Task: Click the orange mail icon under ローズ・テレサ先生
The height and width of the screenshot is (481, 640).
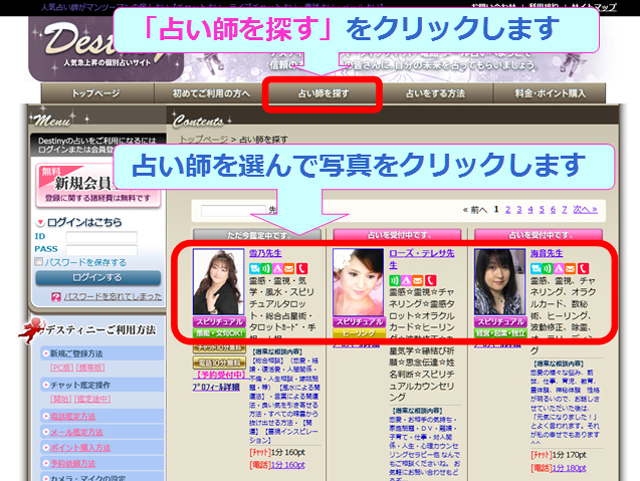Action: [x=418, y=281]
